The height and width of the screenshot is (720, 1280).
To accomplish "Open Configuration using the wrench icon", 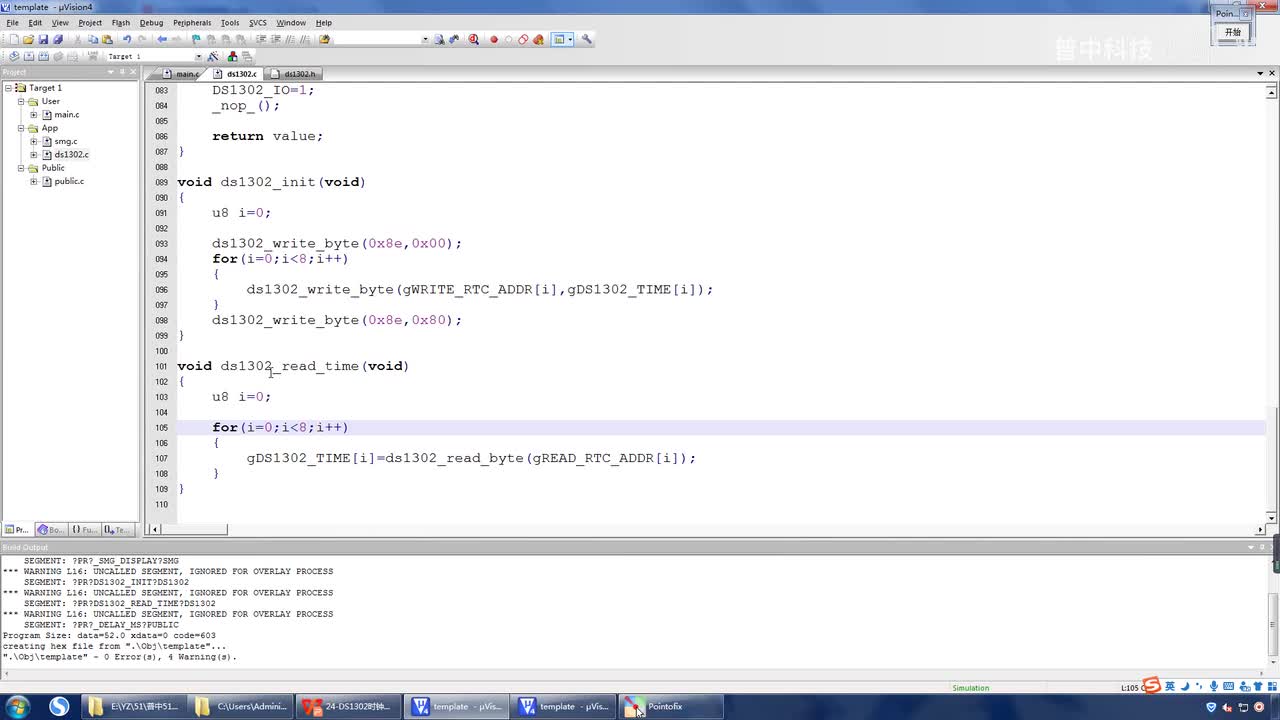I will pos(587,40).
